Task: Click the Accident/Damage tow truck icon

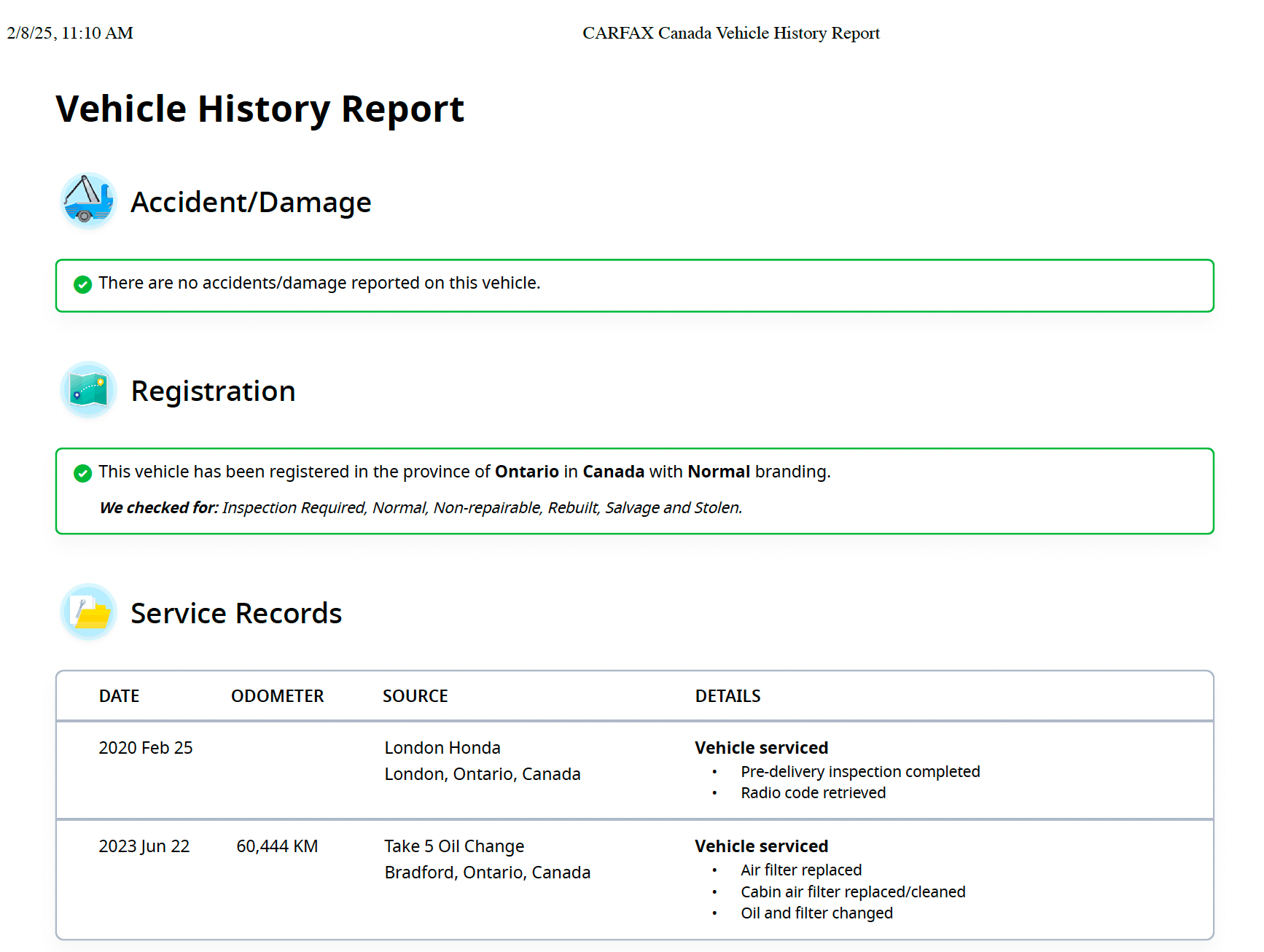Action: (88, 200)
